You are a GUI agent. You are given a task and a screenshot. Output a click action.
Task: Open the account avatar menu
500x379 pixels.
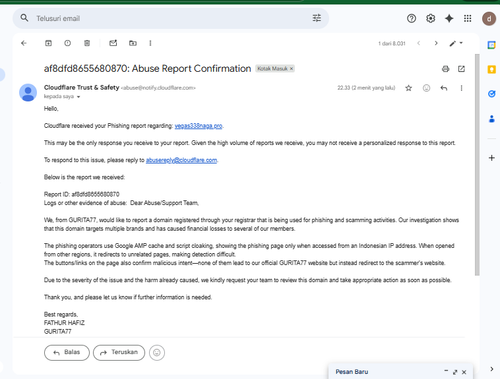pyautogui.click(x=489, y=18)
